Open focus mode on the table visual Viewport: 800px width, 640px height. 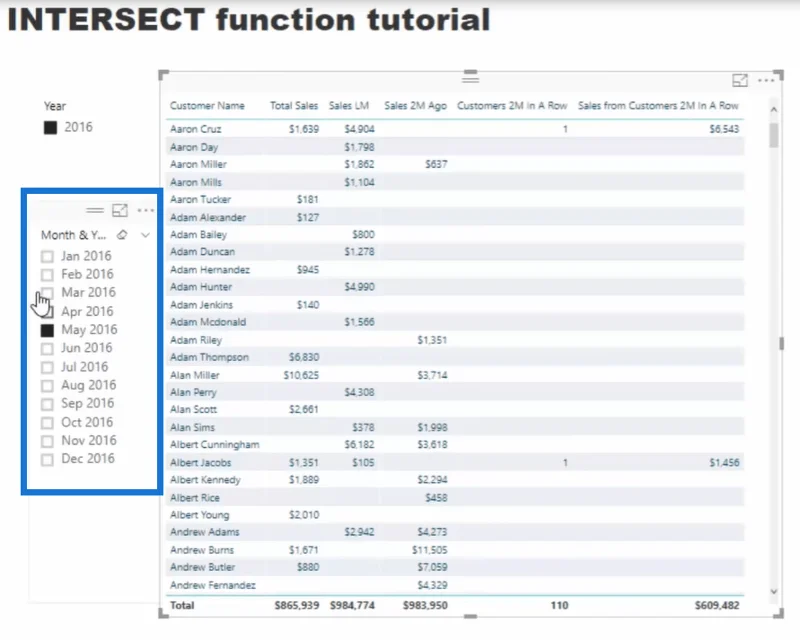[x=740, y=80]
